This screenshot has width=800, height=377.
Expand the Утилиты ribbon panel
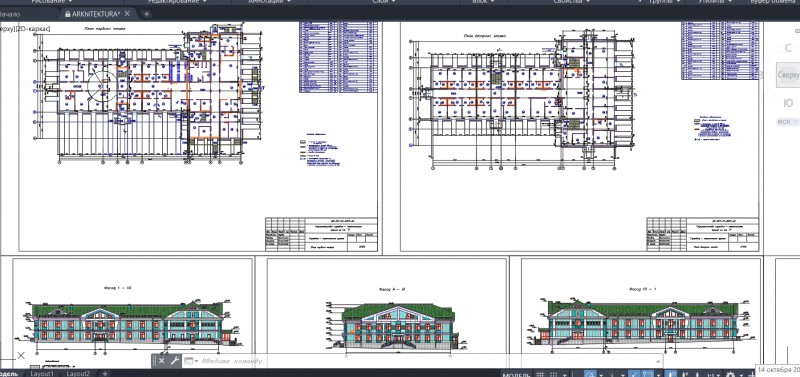[x=716, y=2]
